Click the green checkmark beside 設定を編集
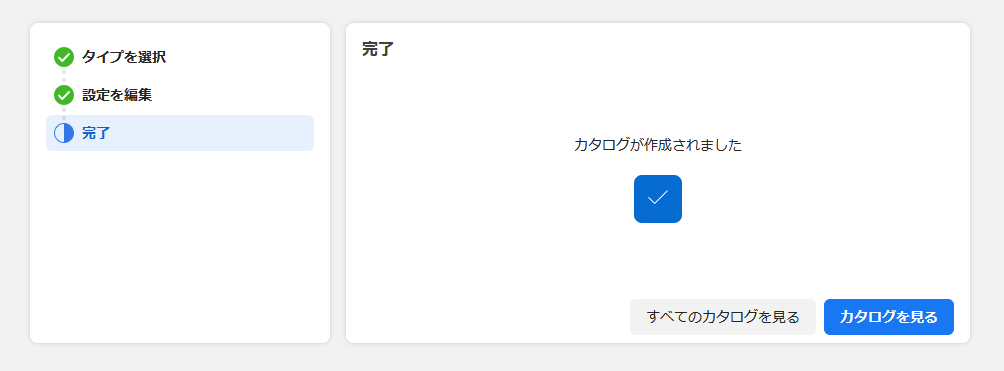The image size is (1004, 371). (x=64, y=95)
